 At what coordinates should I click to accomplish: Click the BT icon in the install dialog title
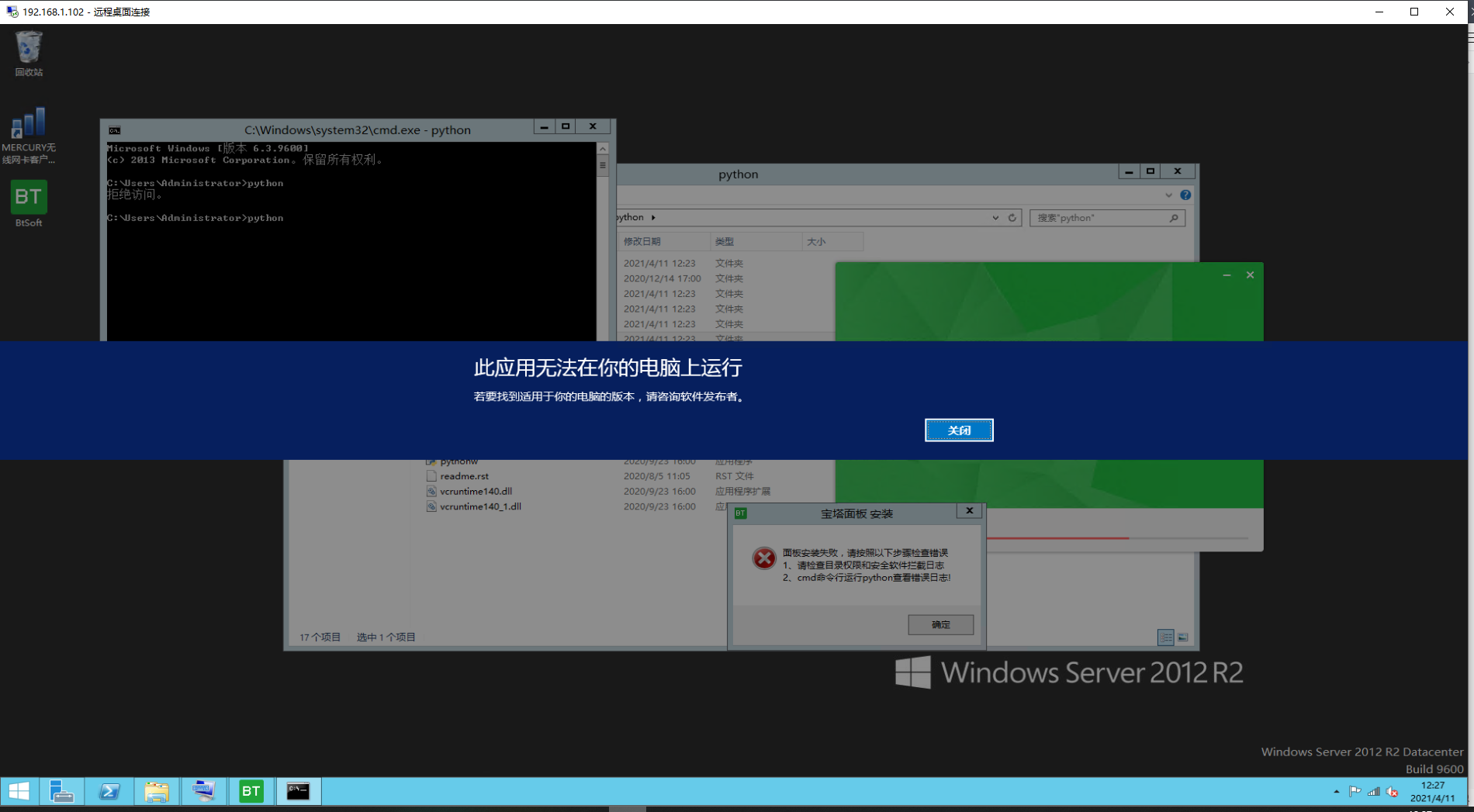[x=741, y=513]
